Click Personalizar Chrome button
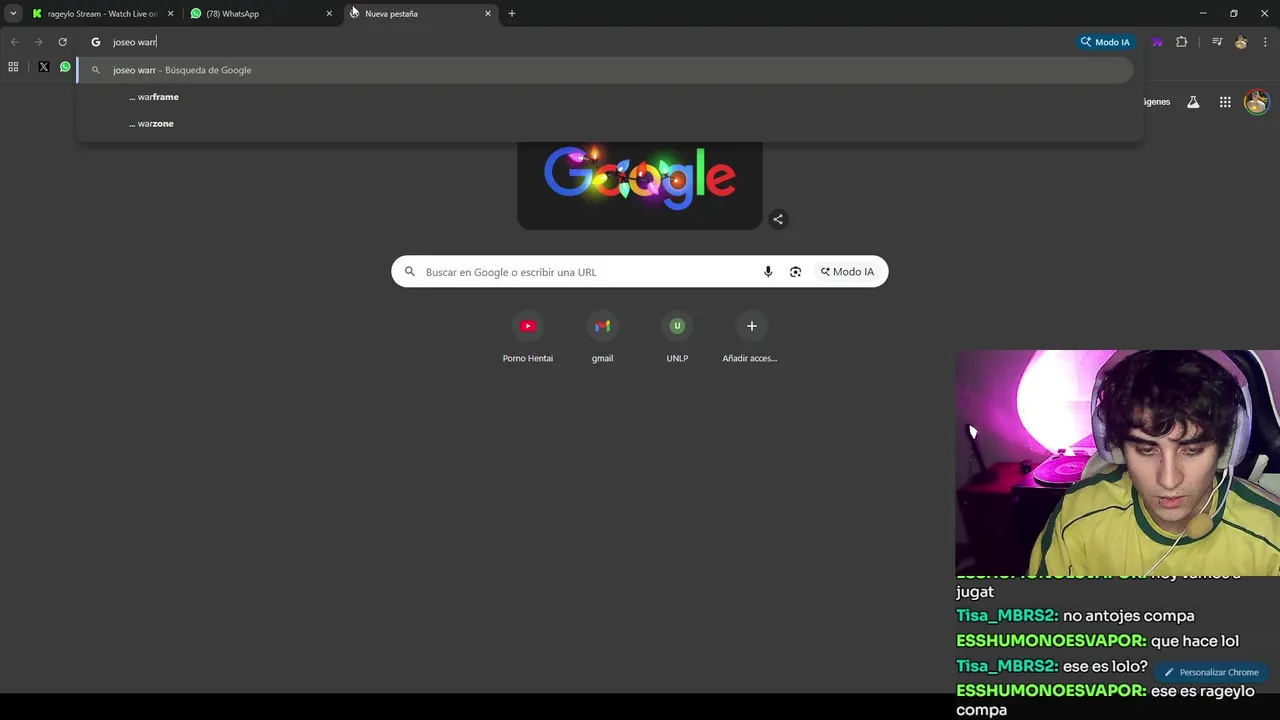 pos(1211,672)
